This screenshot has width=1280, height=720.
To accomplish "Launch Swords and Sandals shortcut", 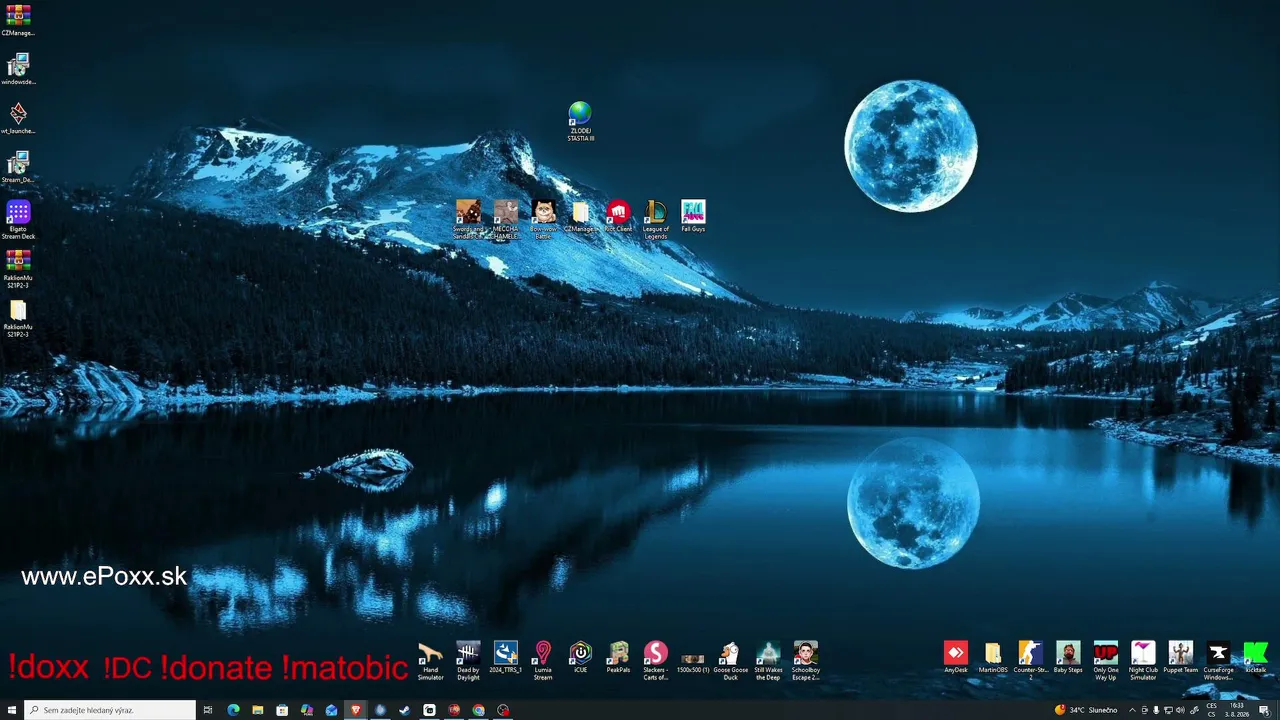I will pos(468,219).
